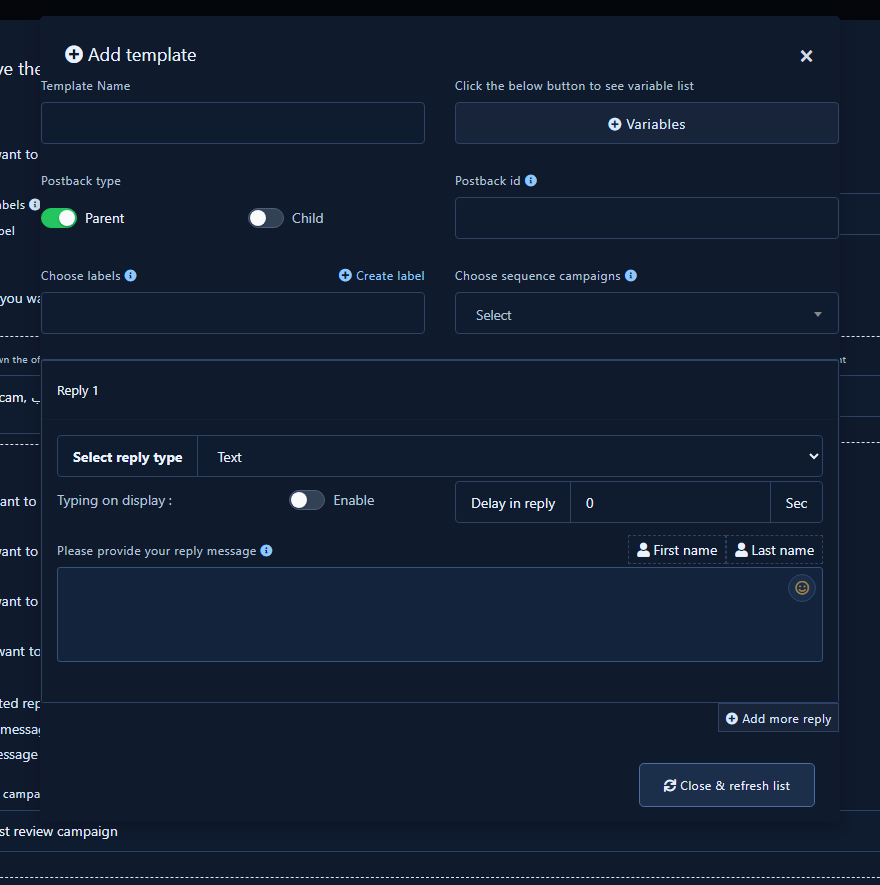This screenshot has width=880, height=885.
Task: Click the Choose sequence campaigns info icon
Action: [x=631, y=275]
